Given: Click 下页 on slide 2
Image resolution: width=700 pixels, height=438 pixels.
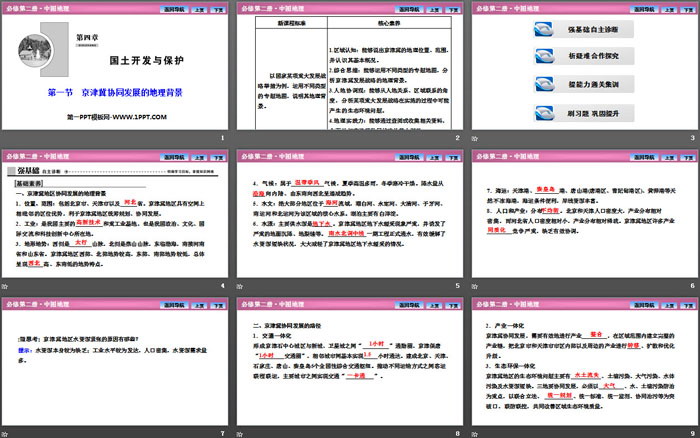Looking at the screenshot, I should point(453,9).
